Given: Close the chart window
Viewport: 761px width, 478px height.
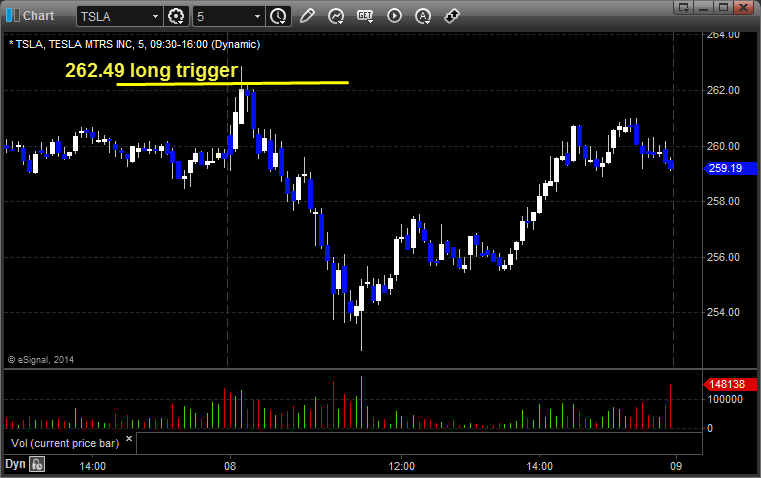Looking at the screenshot, I should click(743, 7).
